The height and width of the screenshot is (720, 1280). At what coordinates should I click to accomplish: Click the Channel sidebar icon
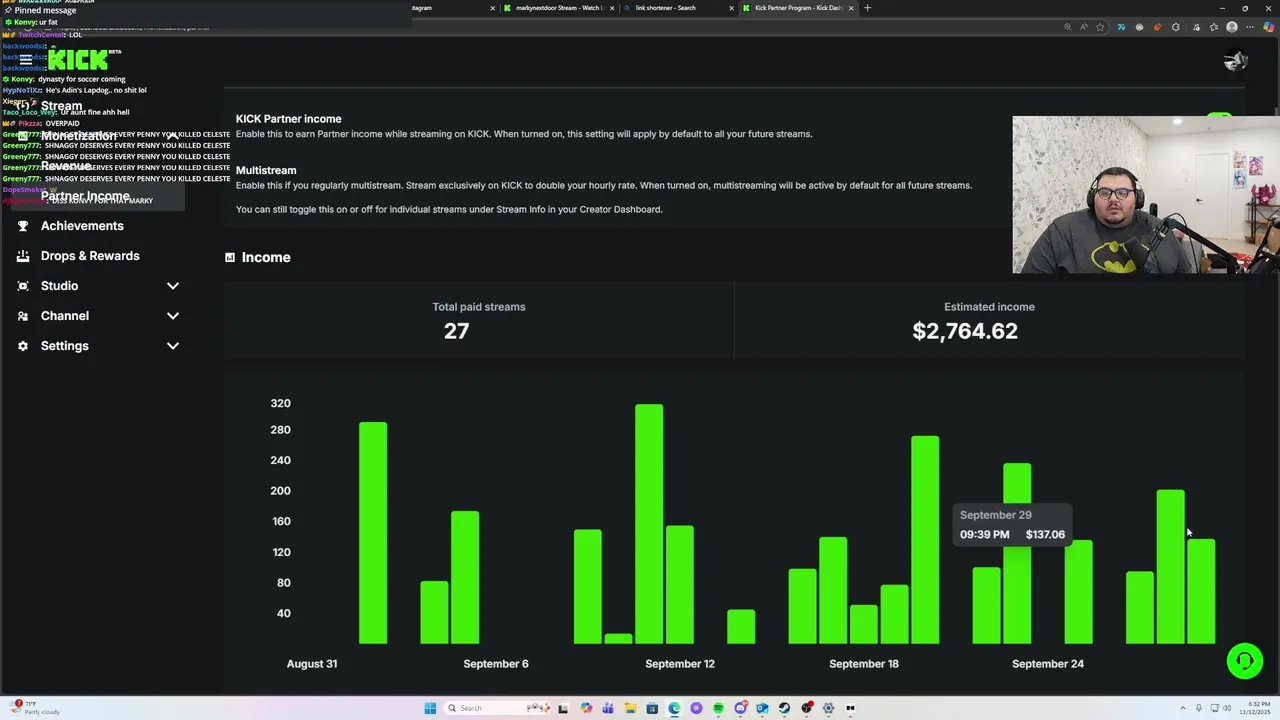coord(23,316)
